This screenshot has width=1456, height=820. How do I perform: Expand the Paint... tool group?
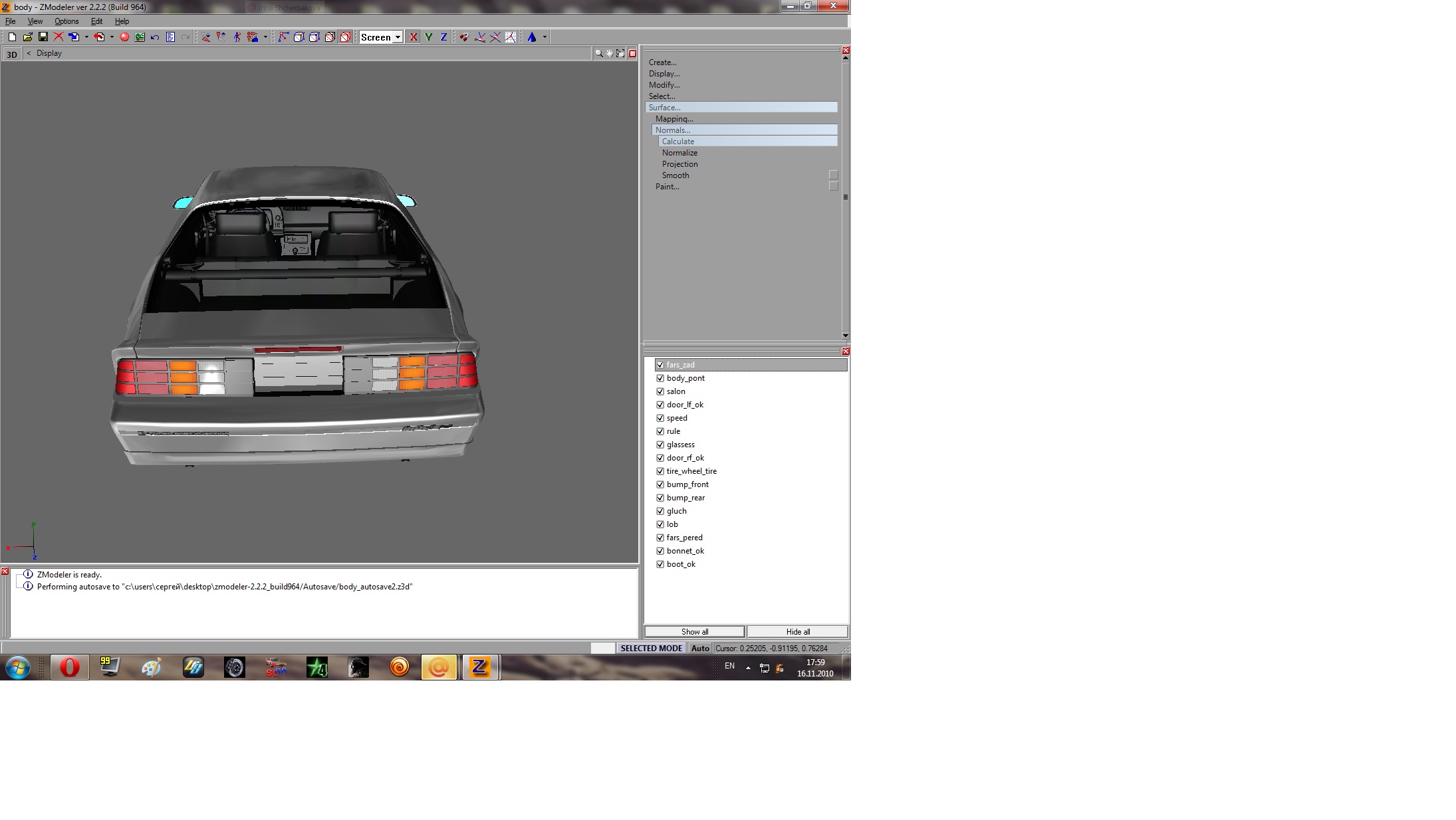coord(667,187)
